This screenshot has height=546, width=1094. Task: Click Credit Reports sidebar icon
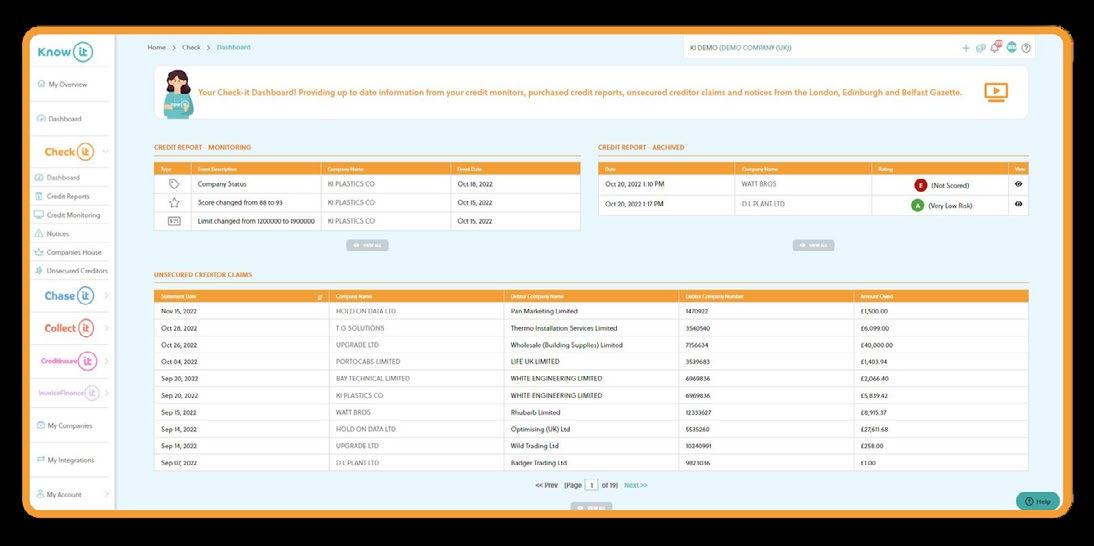[x=39, y=197]
